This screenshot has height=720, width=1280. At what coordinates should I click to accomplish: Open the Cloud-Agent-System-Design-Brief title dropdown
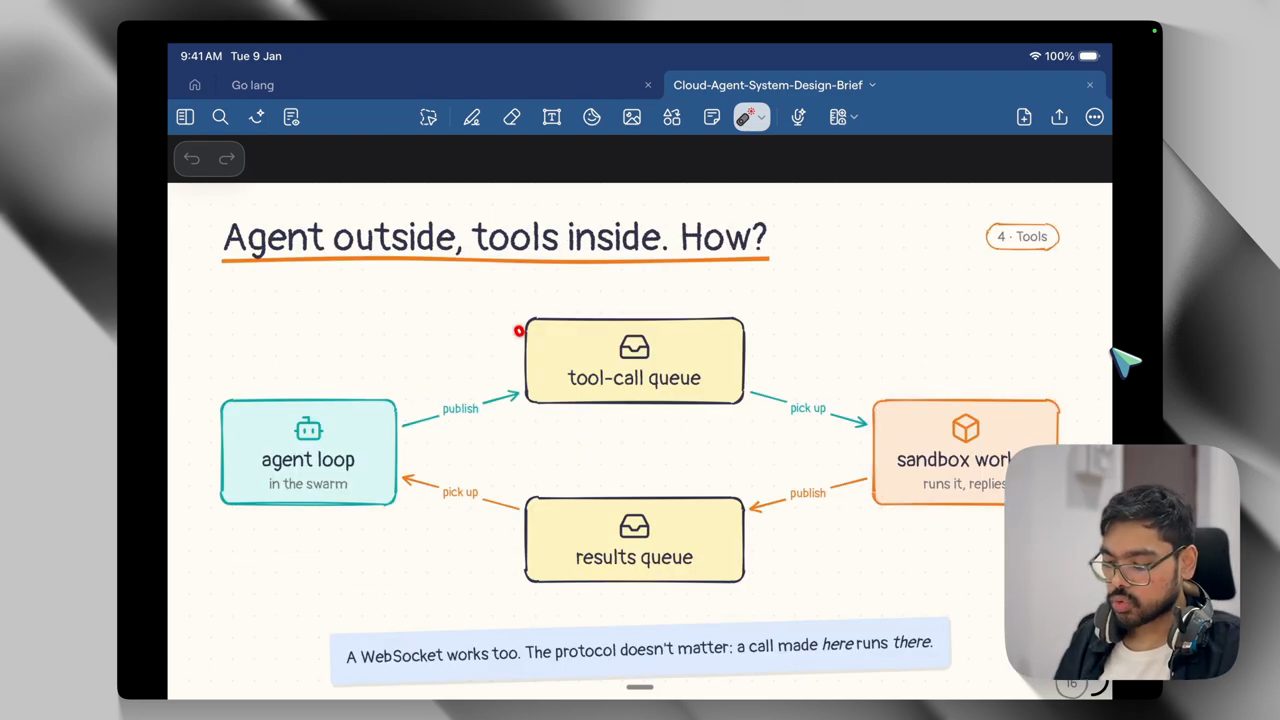pos(872,85)
